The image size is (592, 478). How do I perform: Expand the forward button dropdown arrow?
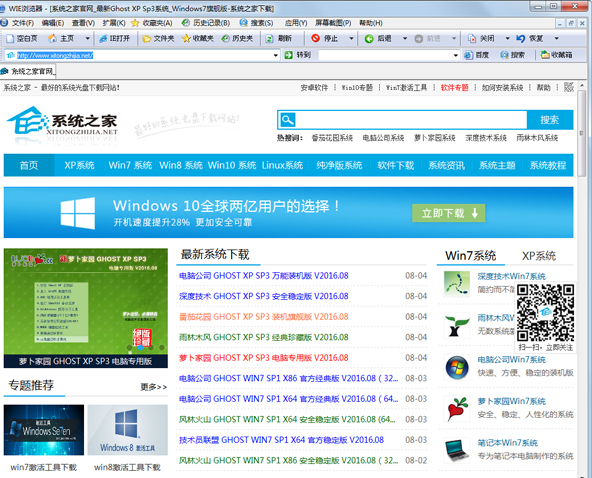click(x=454, y=39)
